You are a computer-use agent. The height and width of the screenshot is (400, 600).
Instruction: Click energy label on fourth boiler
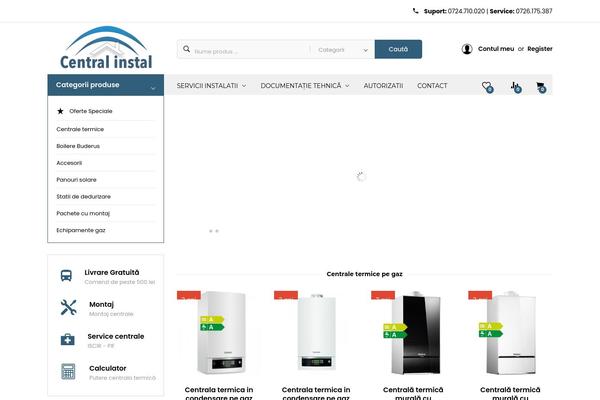(491, 330)
